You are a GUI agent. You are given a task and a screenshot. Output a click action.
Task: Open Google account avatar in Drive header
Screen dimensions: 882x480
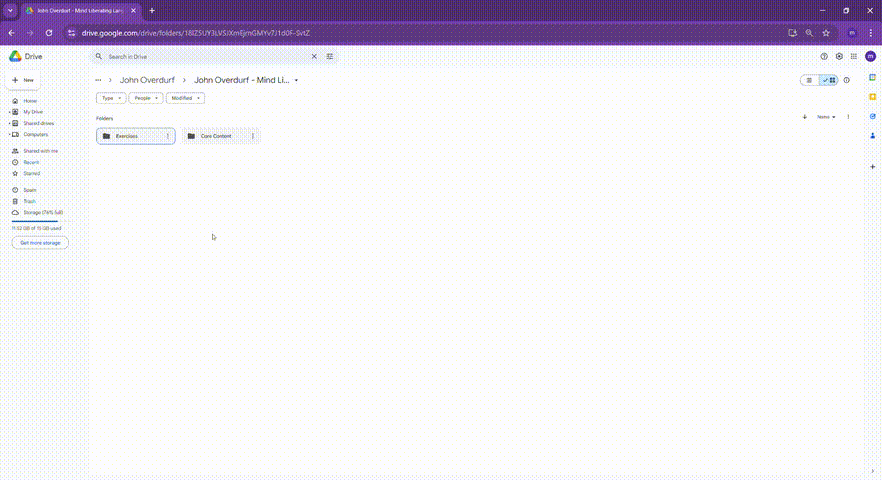870,56
